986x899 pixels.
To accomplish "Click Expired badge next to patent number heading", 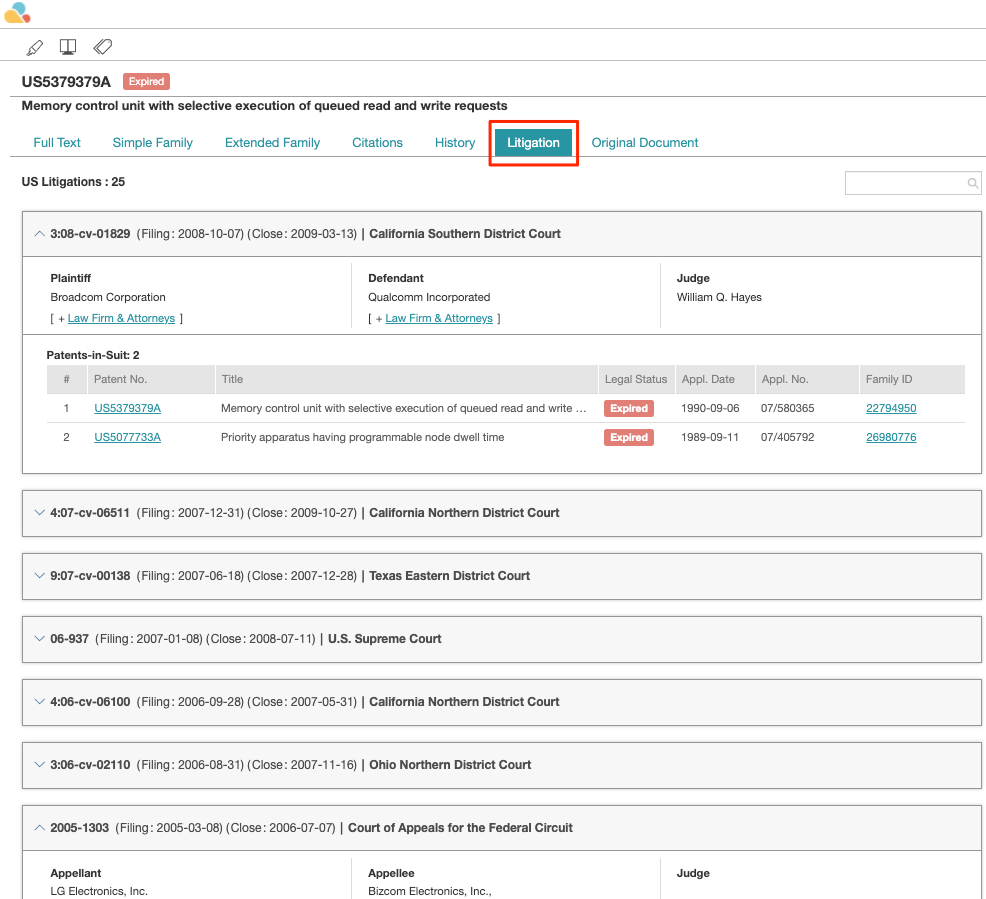I will [x=147, y=82].
